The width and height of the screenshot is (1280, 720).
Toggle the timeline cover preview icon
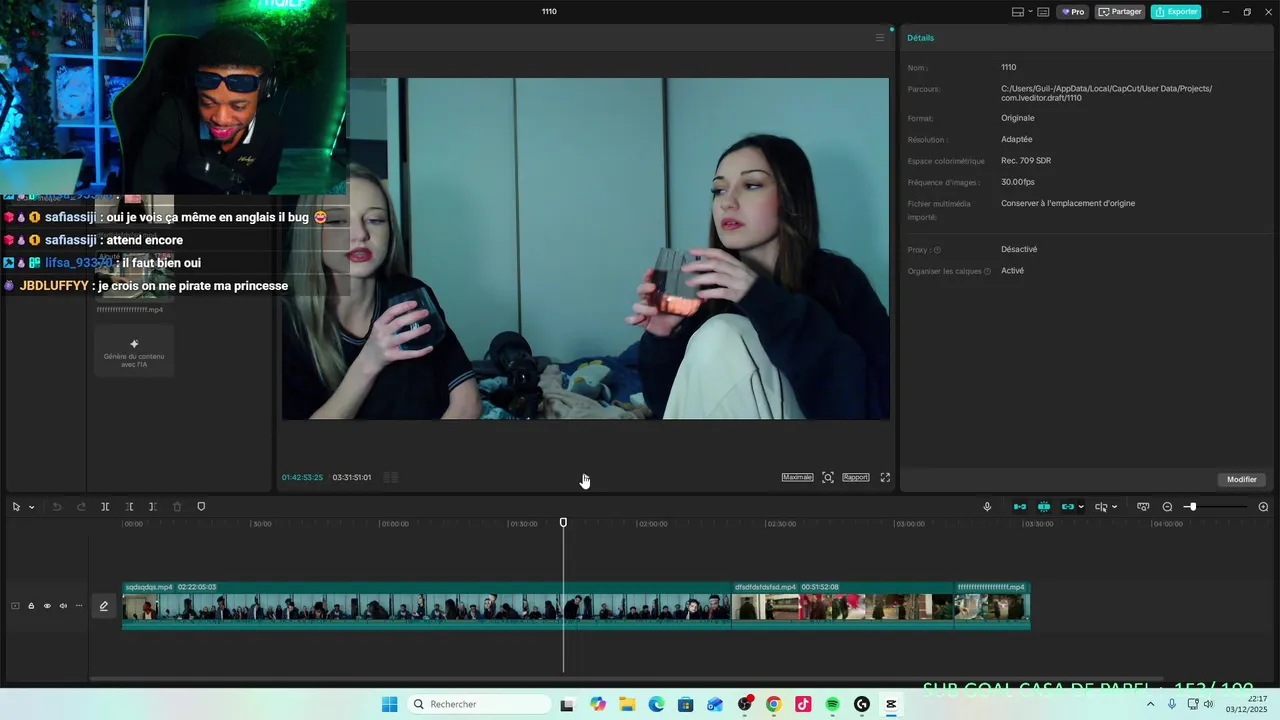[x=1143, y=507]
